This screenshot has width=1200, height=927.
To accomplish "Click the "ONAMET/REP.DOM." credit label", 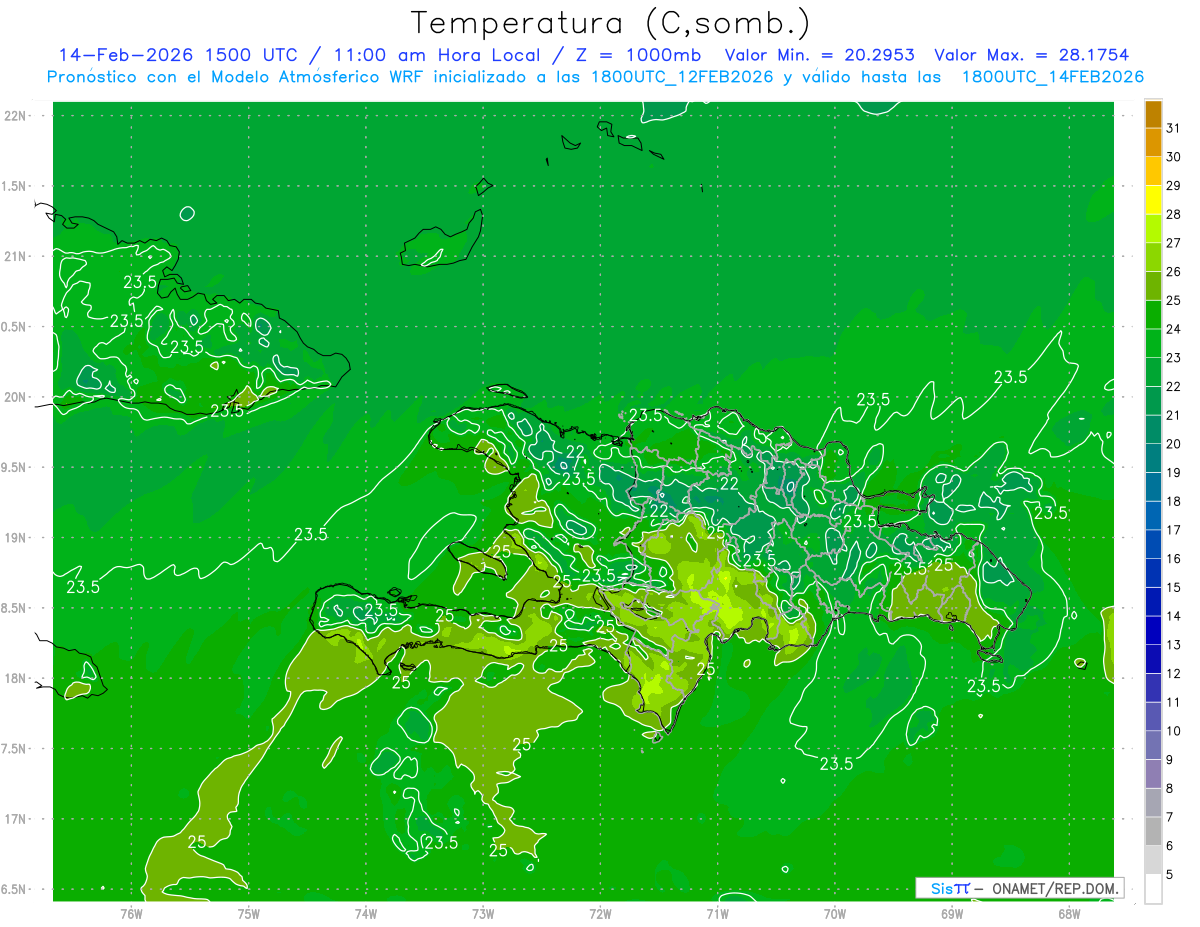I will pyautogui.click(x=1055, y=888).
